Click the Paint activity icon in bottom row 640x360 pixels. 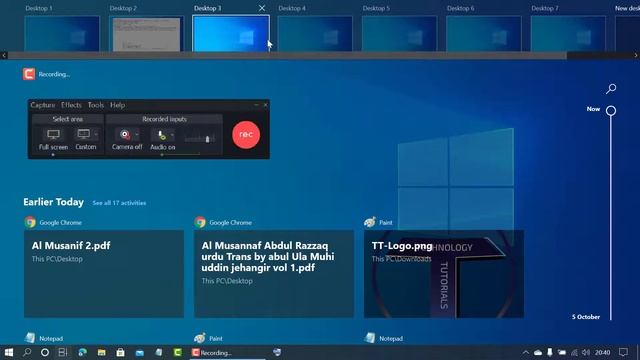click(200, 338)
